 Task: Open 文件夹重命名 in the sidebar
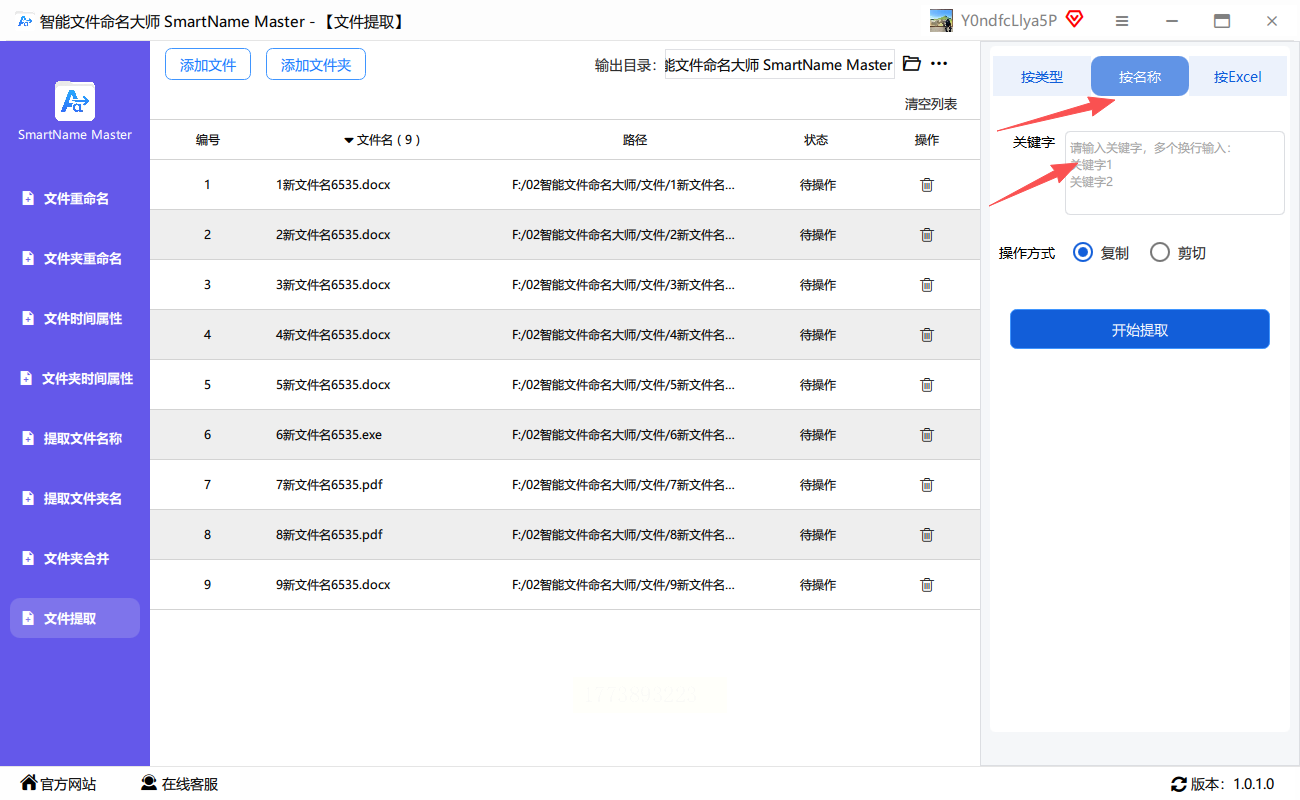pos(75,259)
